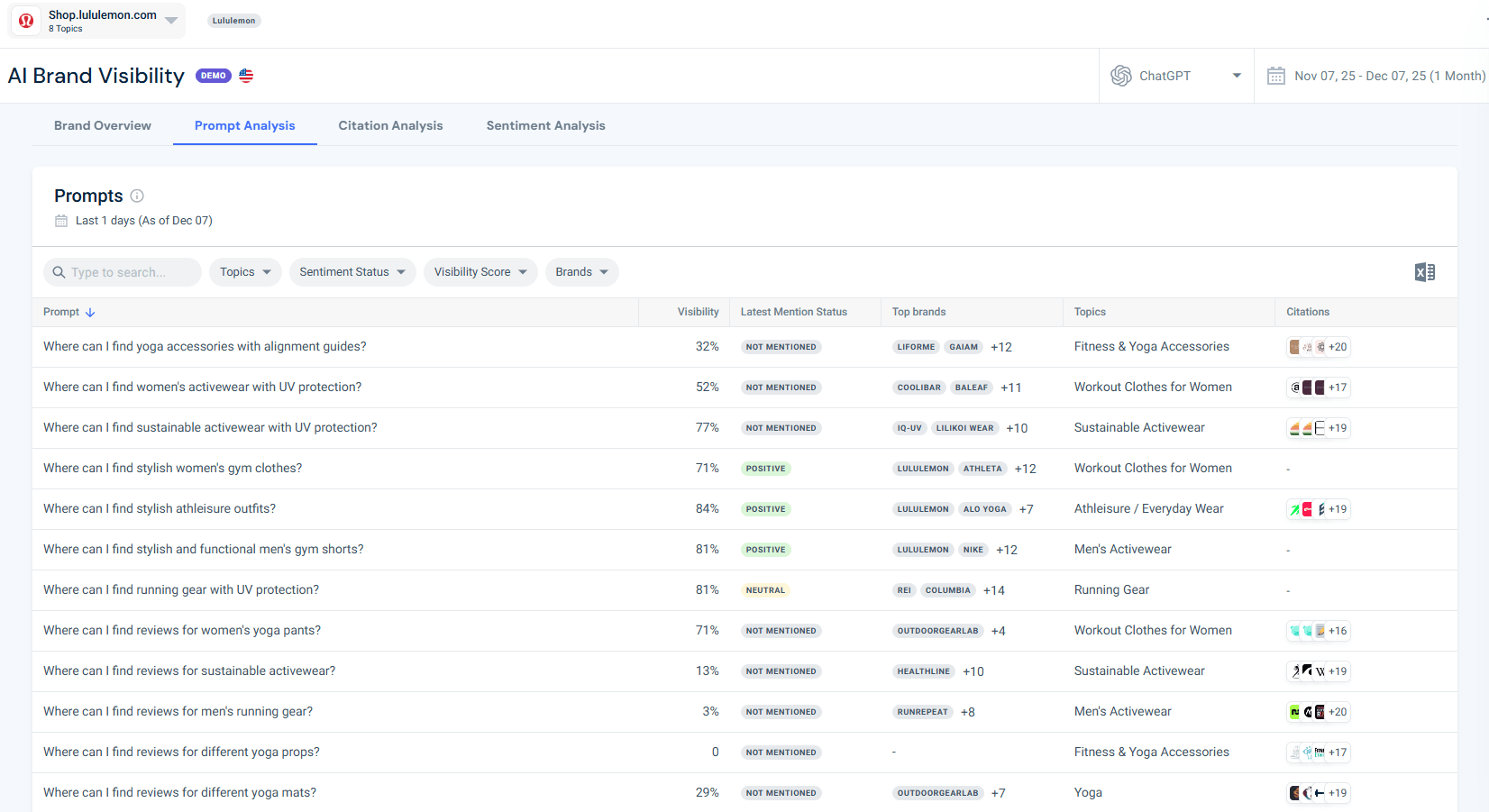
Task: Open the Topics filter dropdown
Action: pos(244,271)
